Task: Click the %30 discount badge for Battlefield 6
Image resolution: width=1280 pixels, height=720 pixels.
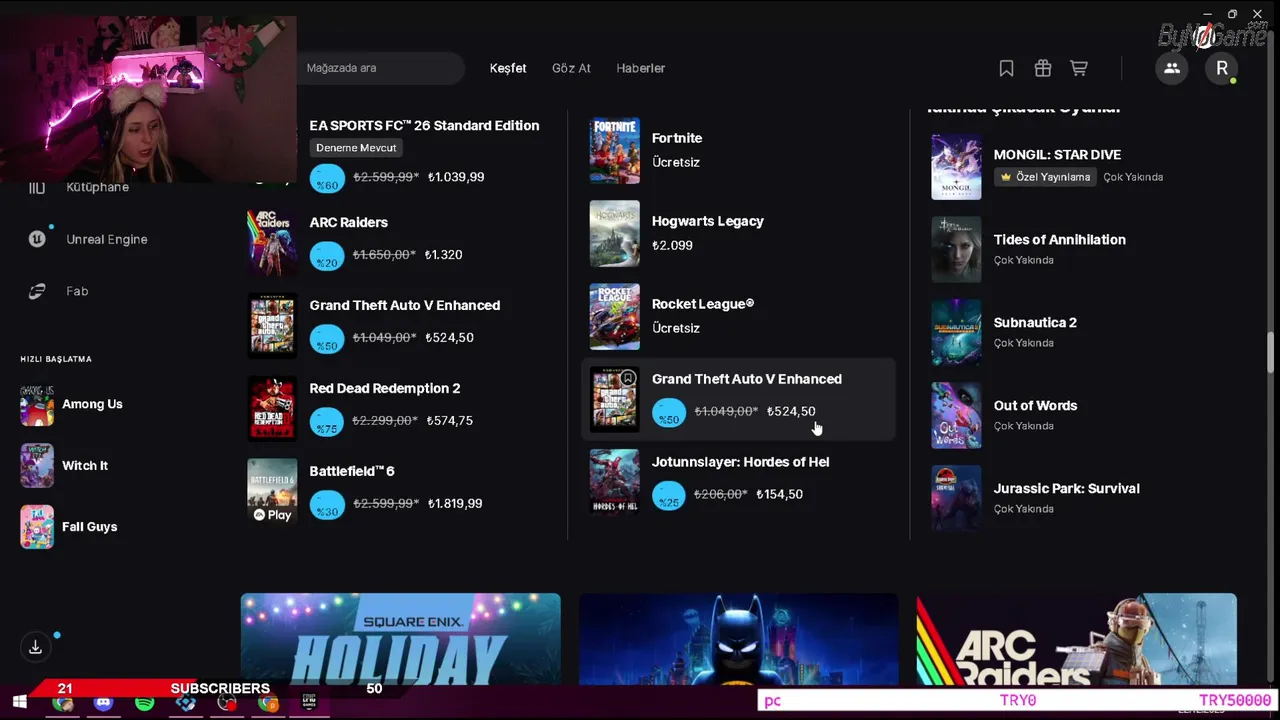Action: pyautogui.click(x=327, y=506)
